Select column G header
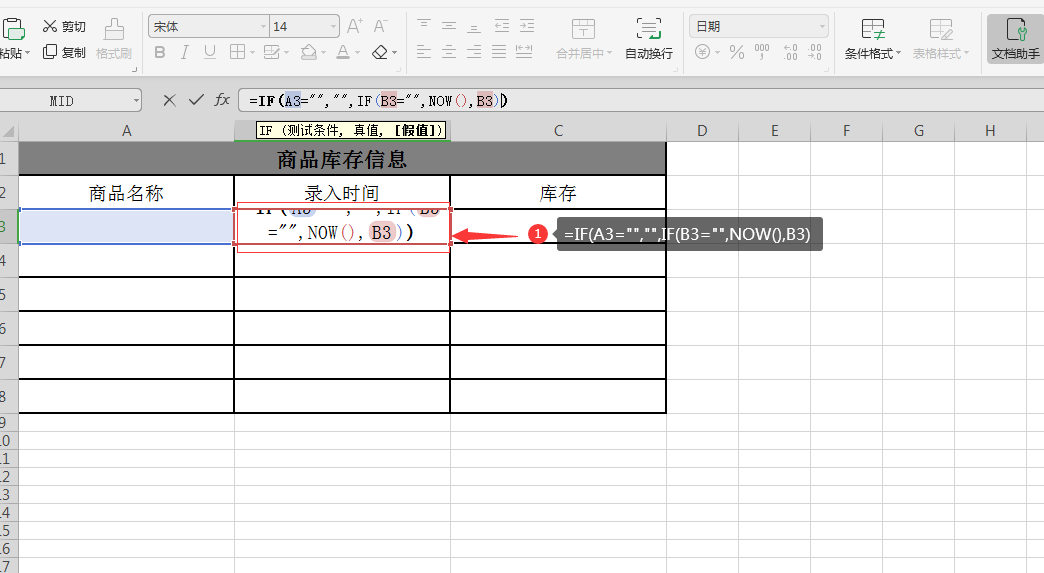The width and height of the screenshot is (1044, 573). 918,131
